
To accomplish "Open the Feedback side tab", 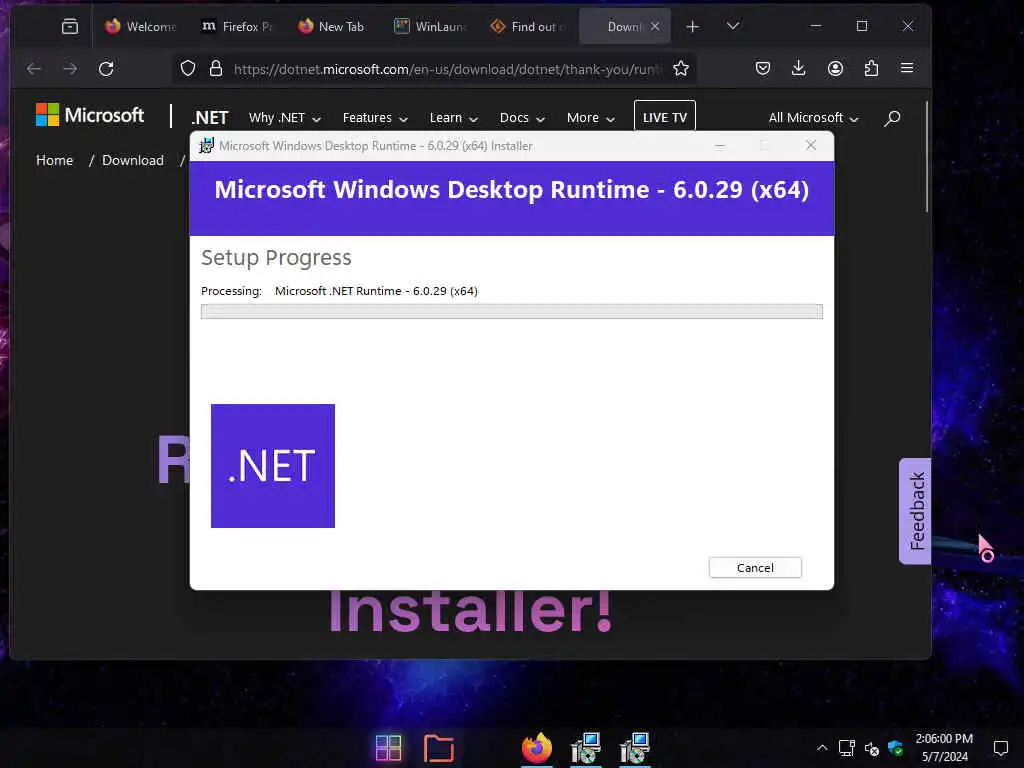I will pos(915,511).
